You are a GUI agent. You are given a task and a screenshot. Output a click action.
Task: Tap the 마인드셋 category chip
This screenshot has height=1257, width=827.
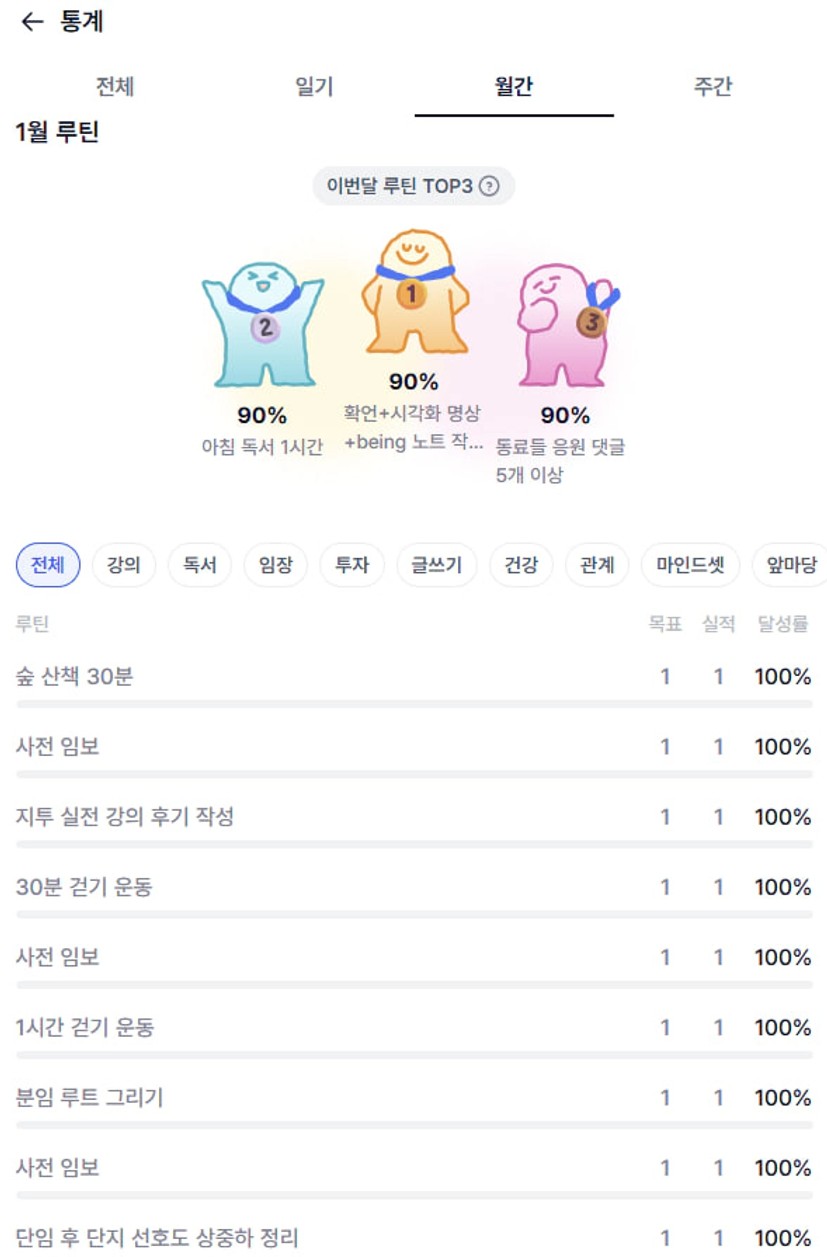[691, 565]
